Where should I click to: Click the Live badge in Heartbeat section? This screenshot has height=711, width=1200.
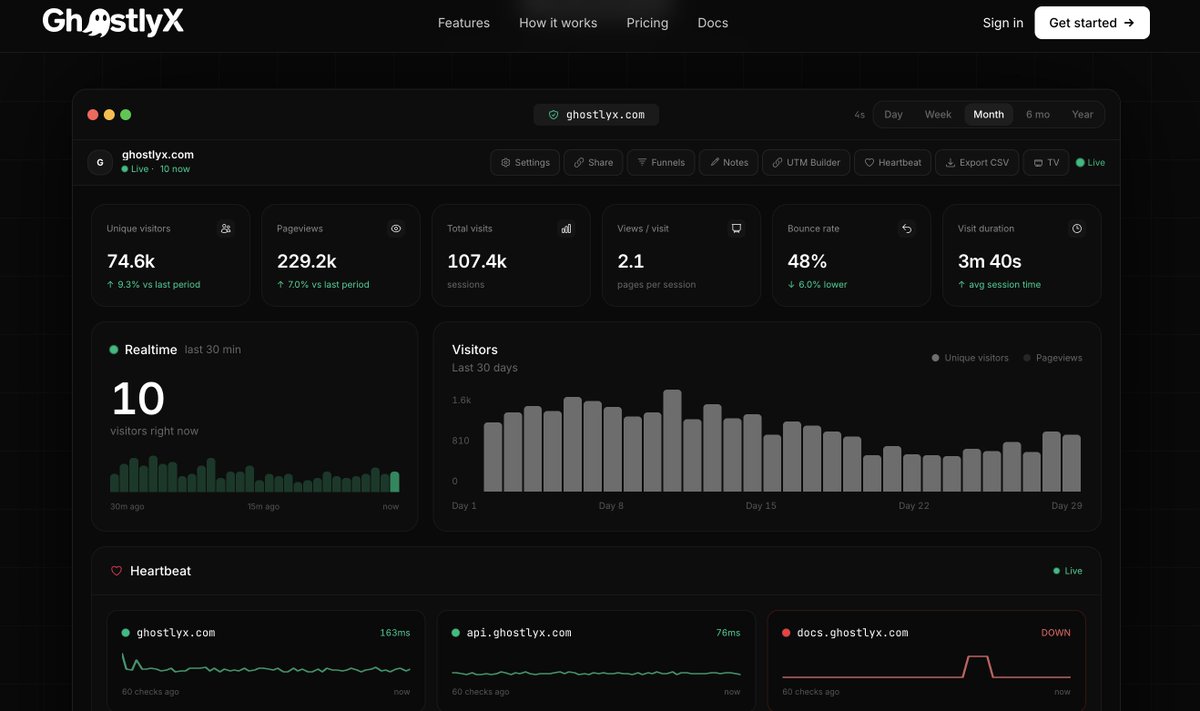click(1068, 571)
